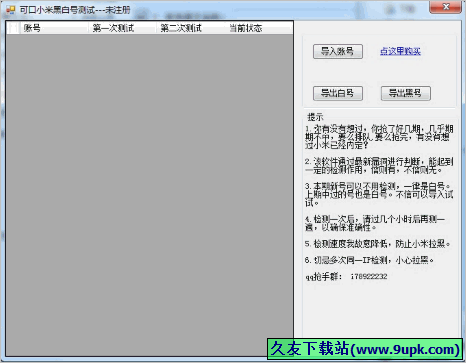
Task: Click the 导入账号 button
Action: 338,51
